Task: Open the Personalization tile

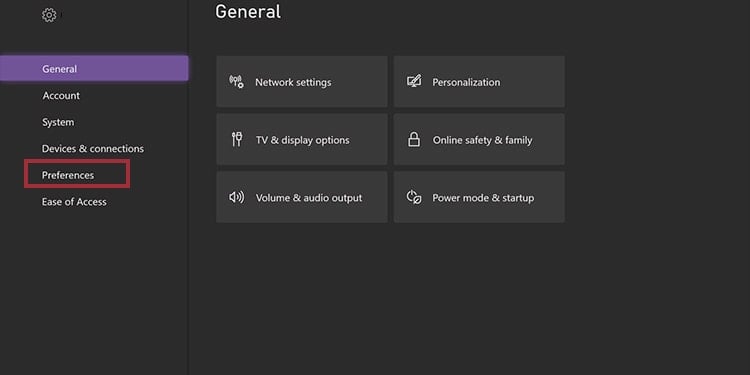Action: tap(479, 81)
